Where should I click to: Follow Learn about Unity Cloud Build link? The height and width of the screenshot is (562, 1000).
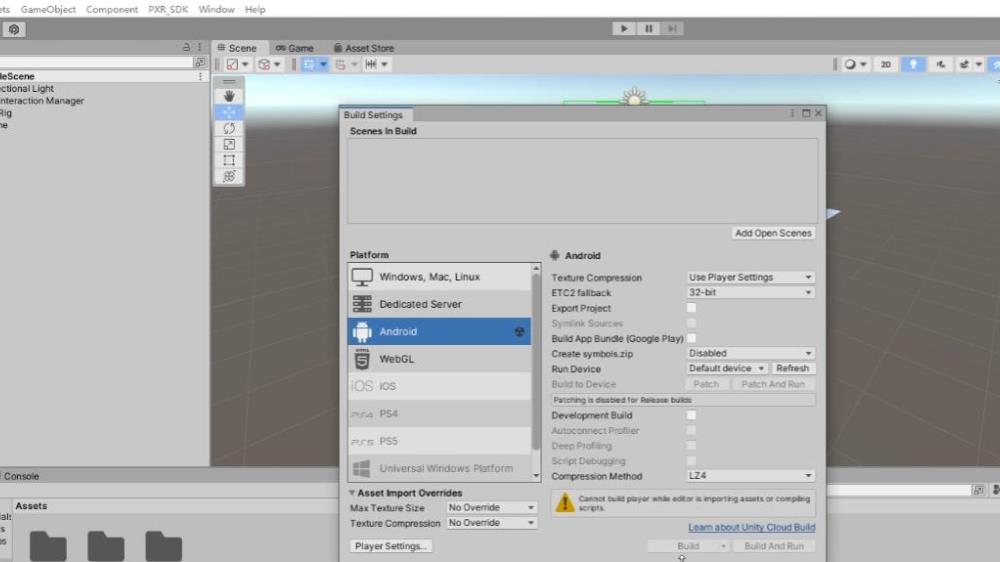coord(751,528)
